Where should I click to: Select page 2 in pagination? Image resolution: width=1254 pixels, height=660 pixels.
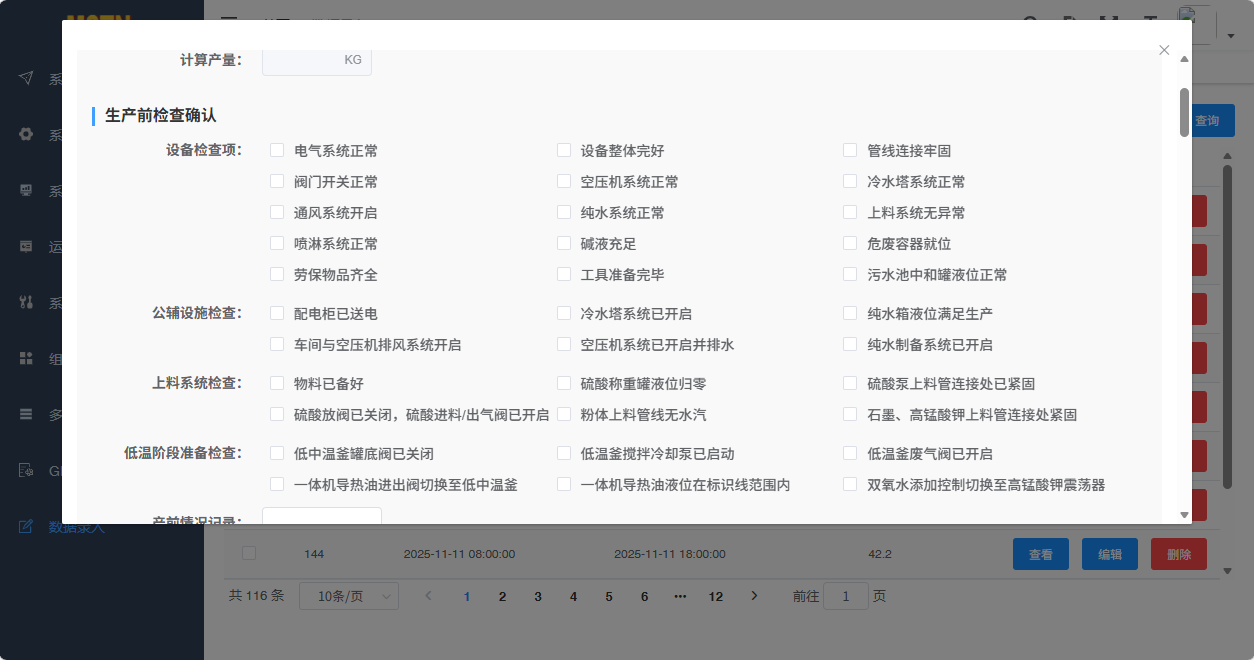(x=502, y=596)
